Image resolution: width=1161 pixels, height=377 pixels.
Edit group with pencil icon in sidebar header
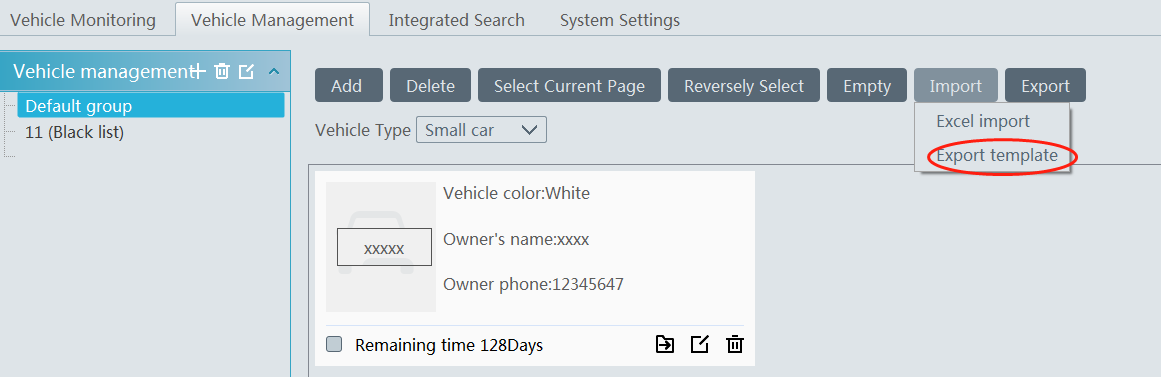(x=247, y=71)
